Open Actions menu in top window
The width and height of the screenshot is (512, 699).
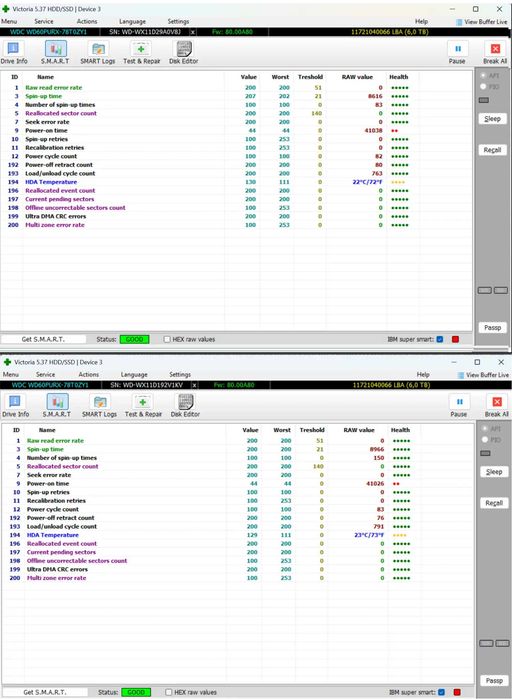(x=87, y=21)
